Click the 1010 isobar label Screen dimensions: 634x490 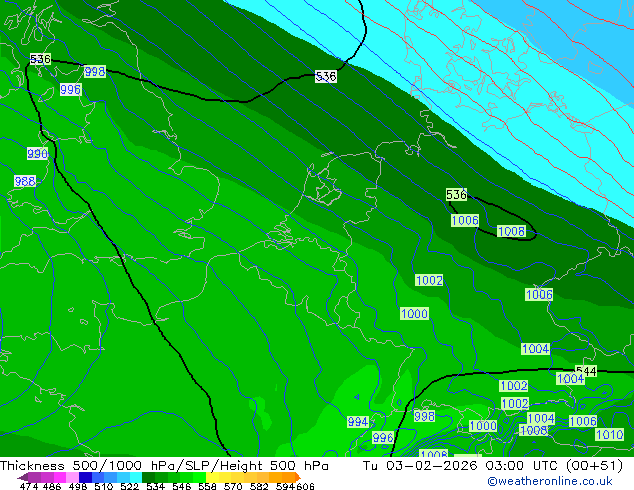pyautogui.click(x=609, y=435)
